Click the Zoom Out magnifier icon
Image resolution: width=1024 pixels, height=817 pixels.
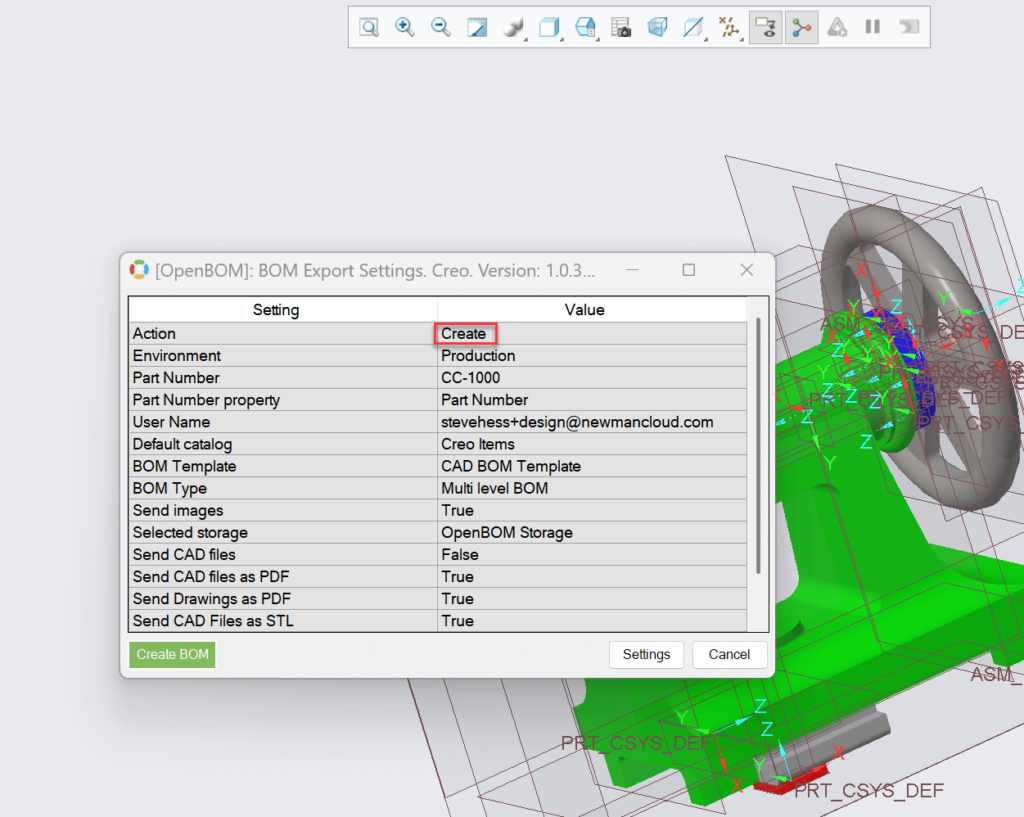click(441, 27)
